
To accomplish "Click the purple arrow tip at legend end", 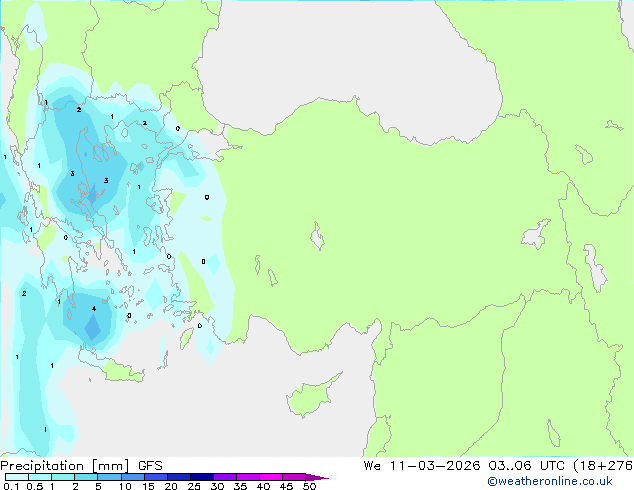I will [317, 478].
